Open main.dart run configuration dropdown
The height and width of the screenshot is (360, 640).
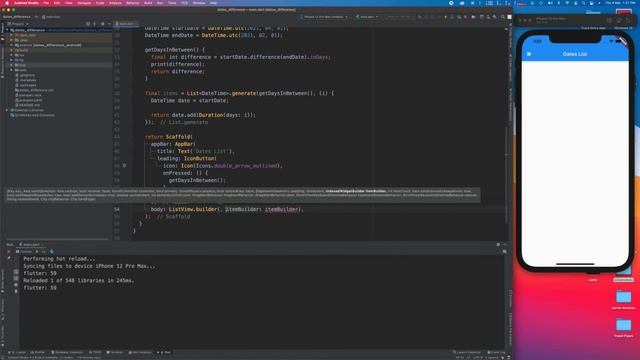367,17
